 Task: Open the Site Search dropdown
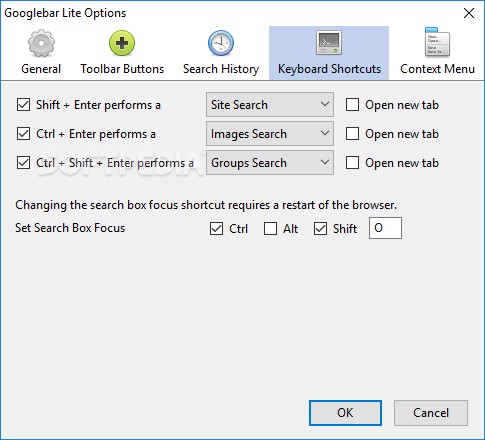pyautogui.click(x=270, y=105)
